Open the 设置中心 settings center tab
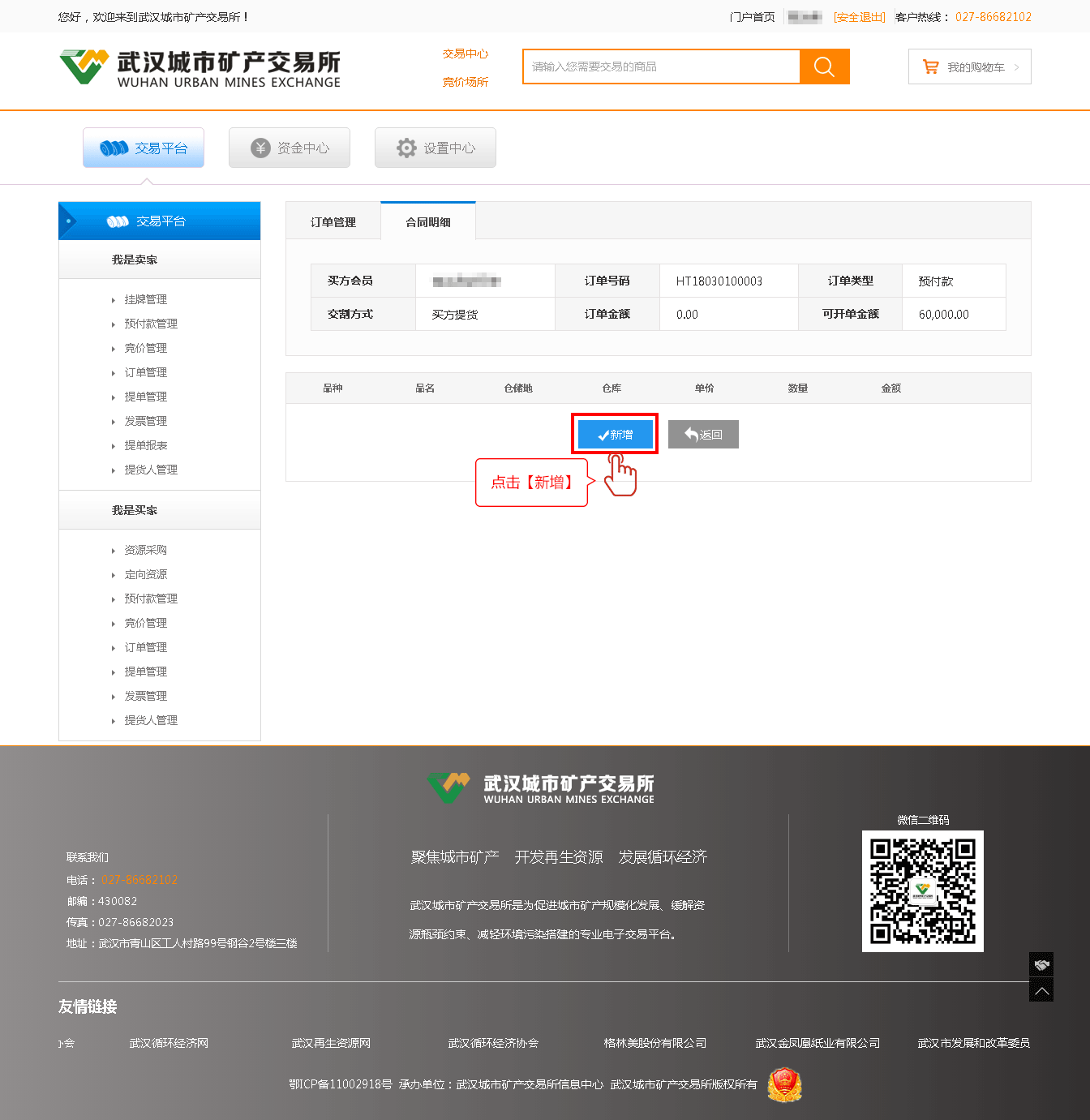 pos(436,148)
